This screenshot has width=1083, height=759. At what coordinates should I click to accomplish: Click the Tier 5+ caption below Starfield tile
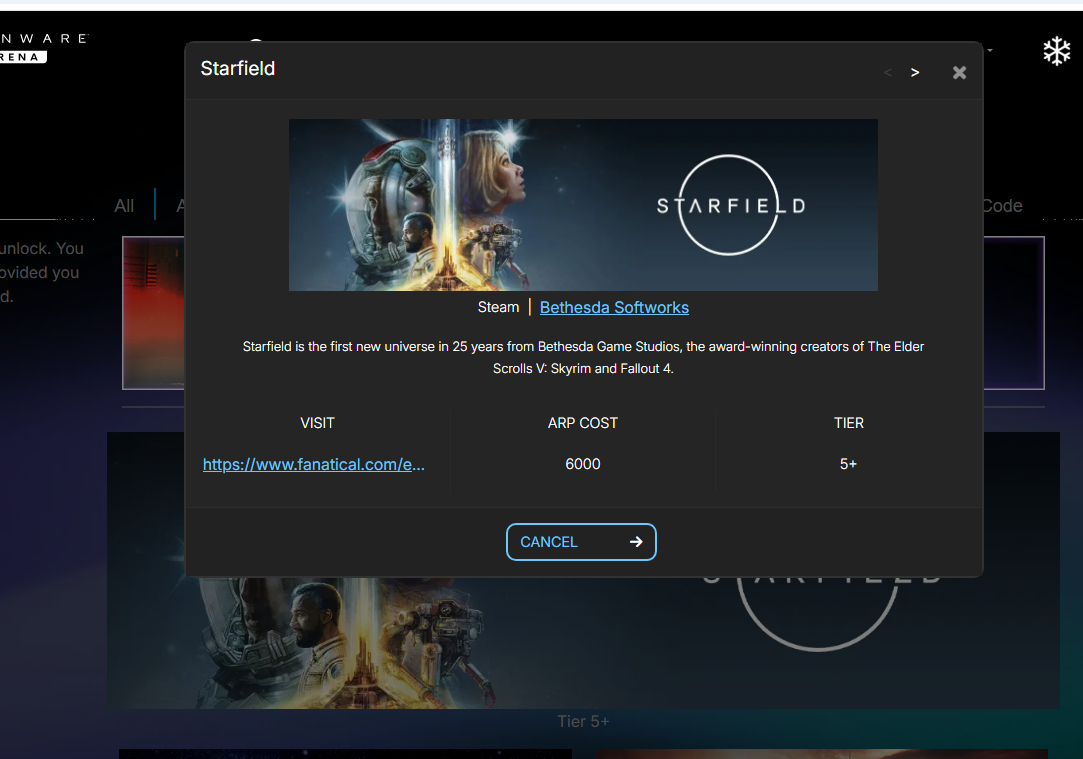[583, 721]
